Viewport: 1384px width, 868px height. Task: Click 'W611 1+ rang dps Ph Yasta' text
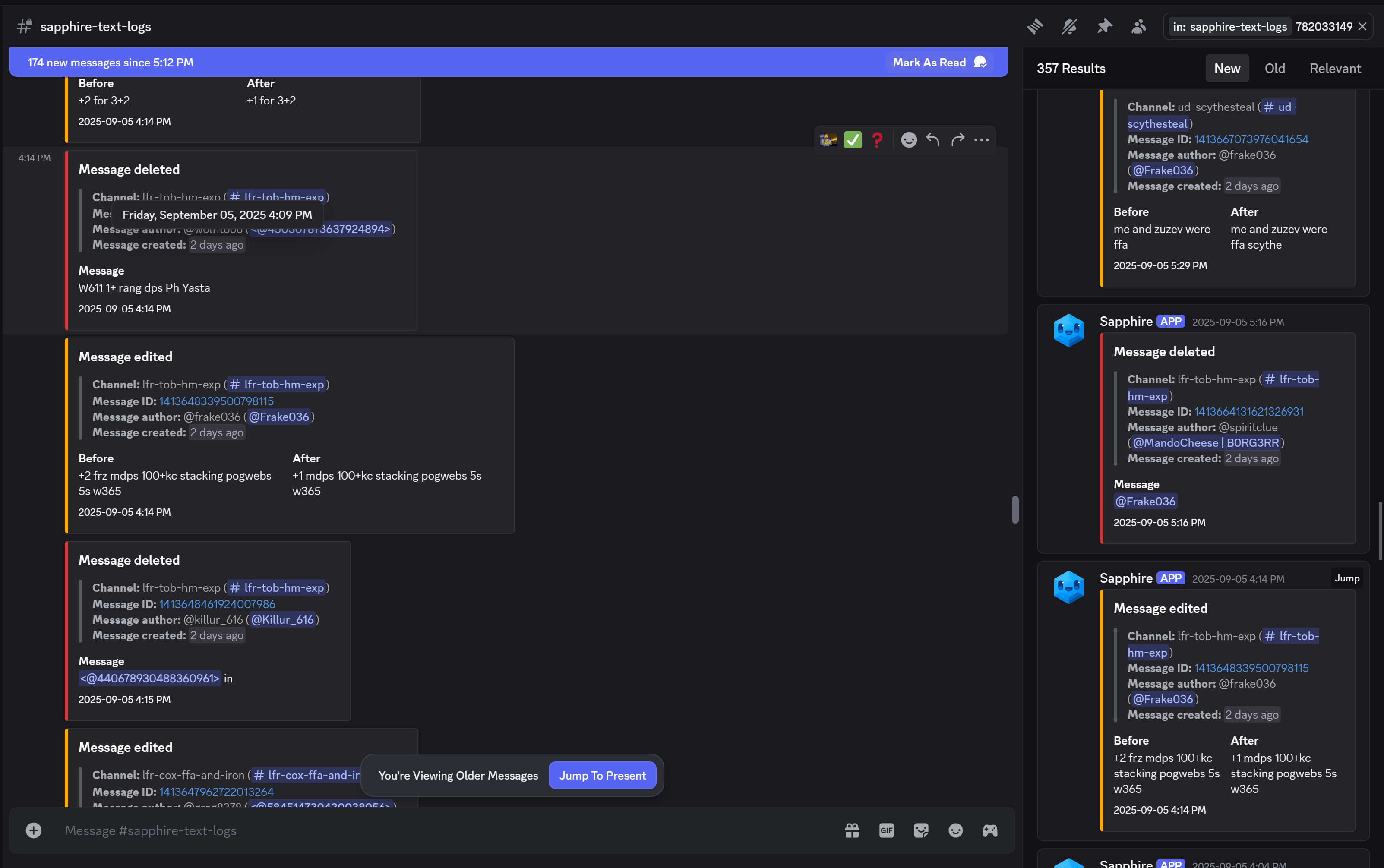(144, 287)
